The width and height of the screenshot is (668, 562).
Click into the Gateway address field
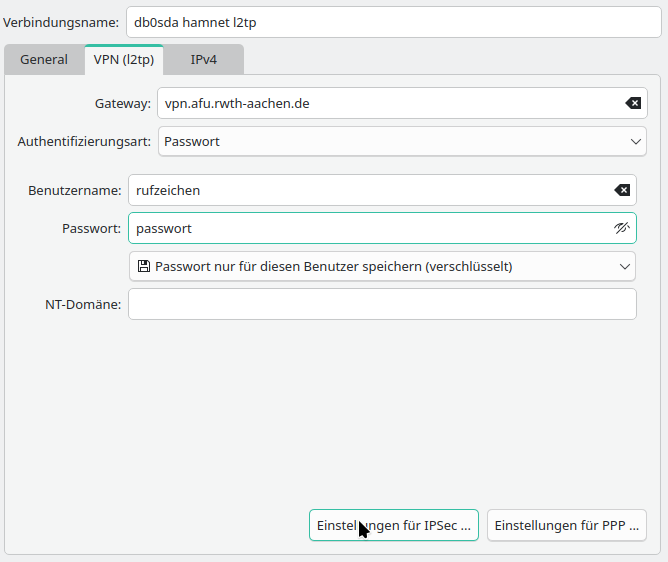[385, 103]
